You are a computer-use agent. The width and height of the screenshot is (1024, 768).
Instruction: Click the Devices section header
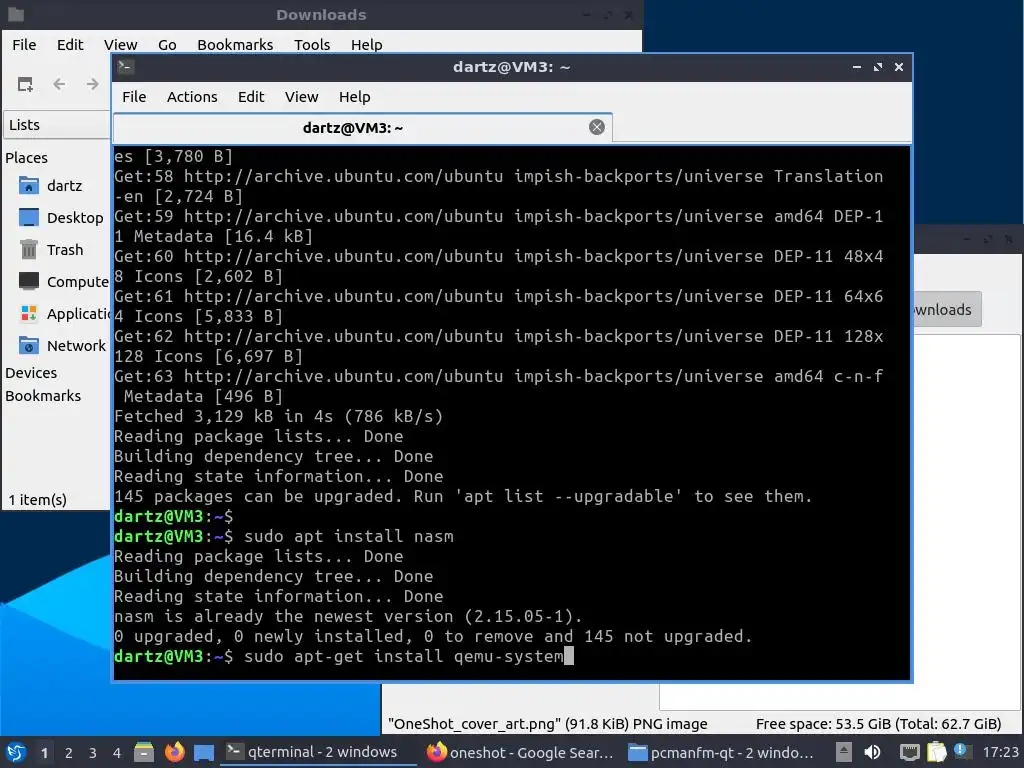pos(31,373)
